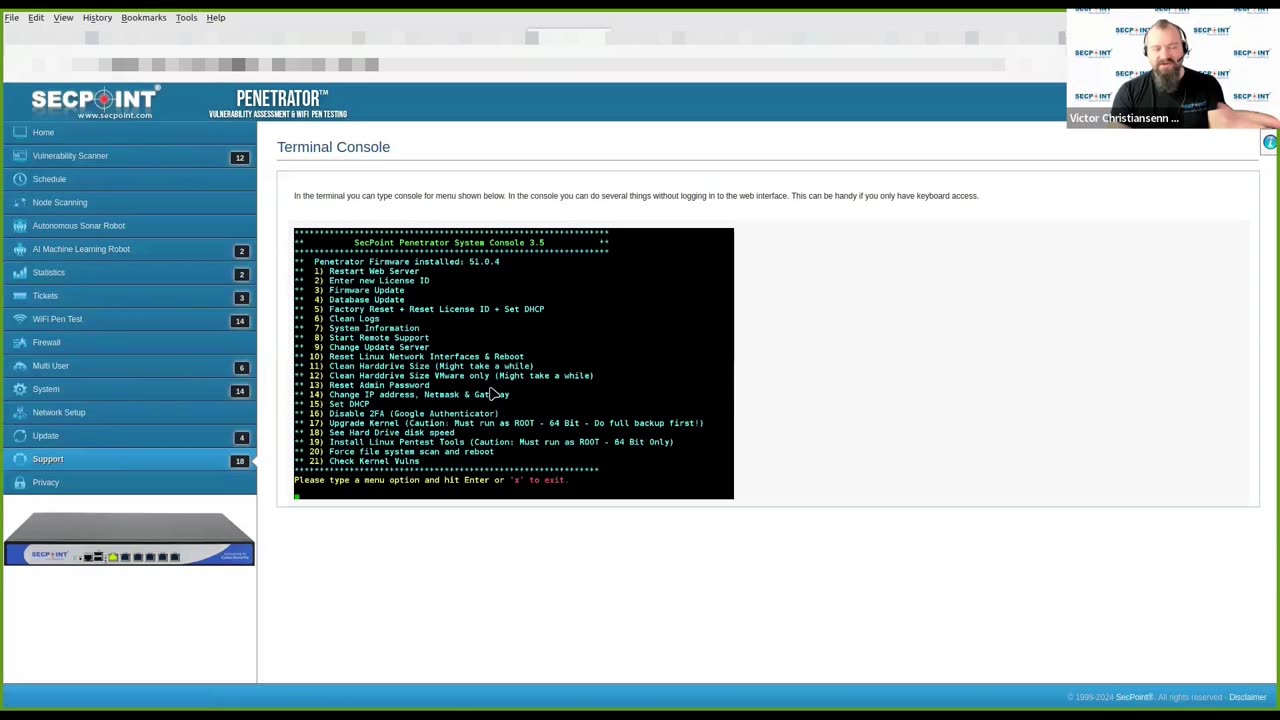The image size is (1280, 720).
Task: Click the SecPoint logo in header
Action: [x=94, y=102]
